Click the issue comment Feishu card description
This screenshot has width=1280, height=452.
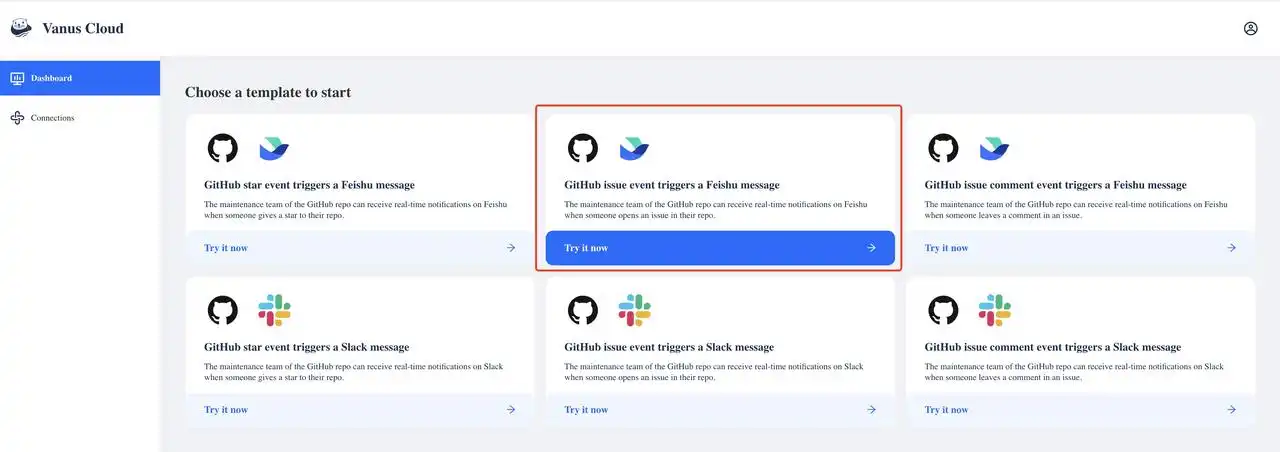1075,209
